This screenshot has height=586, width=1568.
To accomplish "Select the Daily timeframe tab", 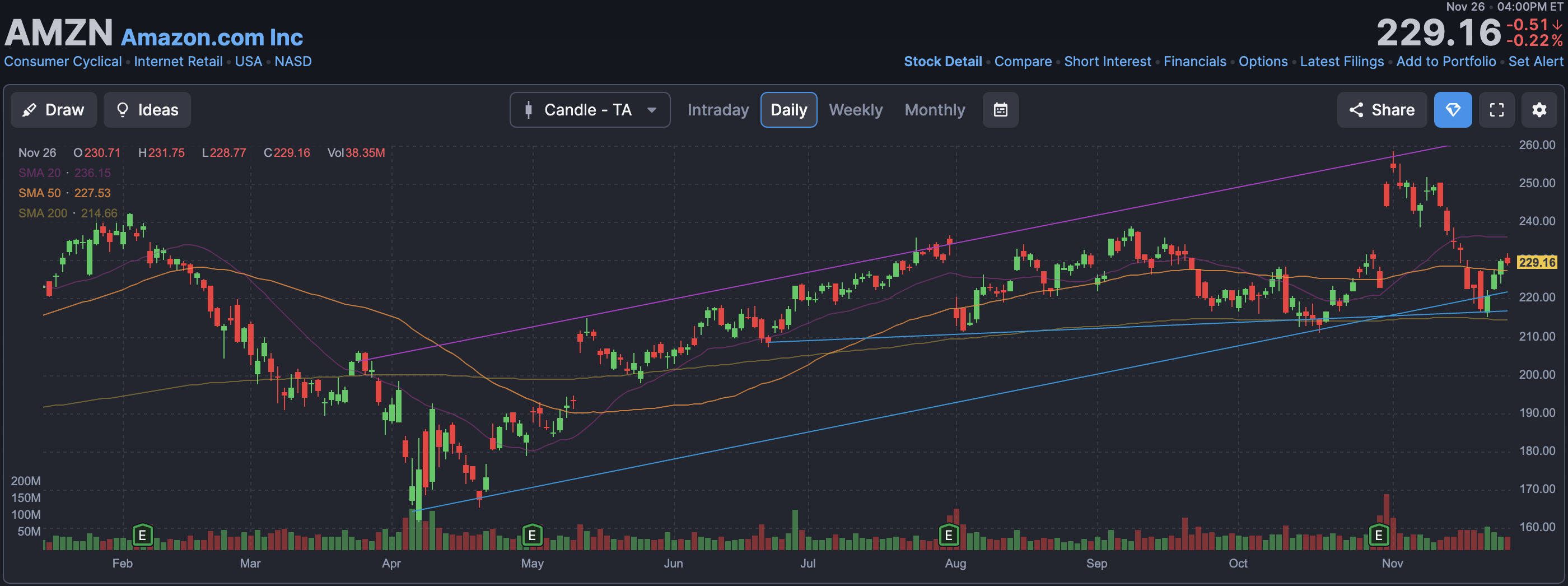I will click(788, 110).
